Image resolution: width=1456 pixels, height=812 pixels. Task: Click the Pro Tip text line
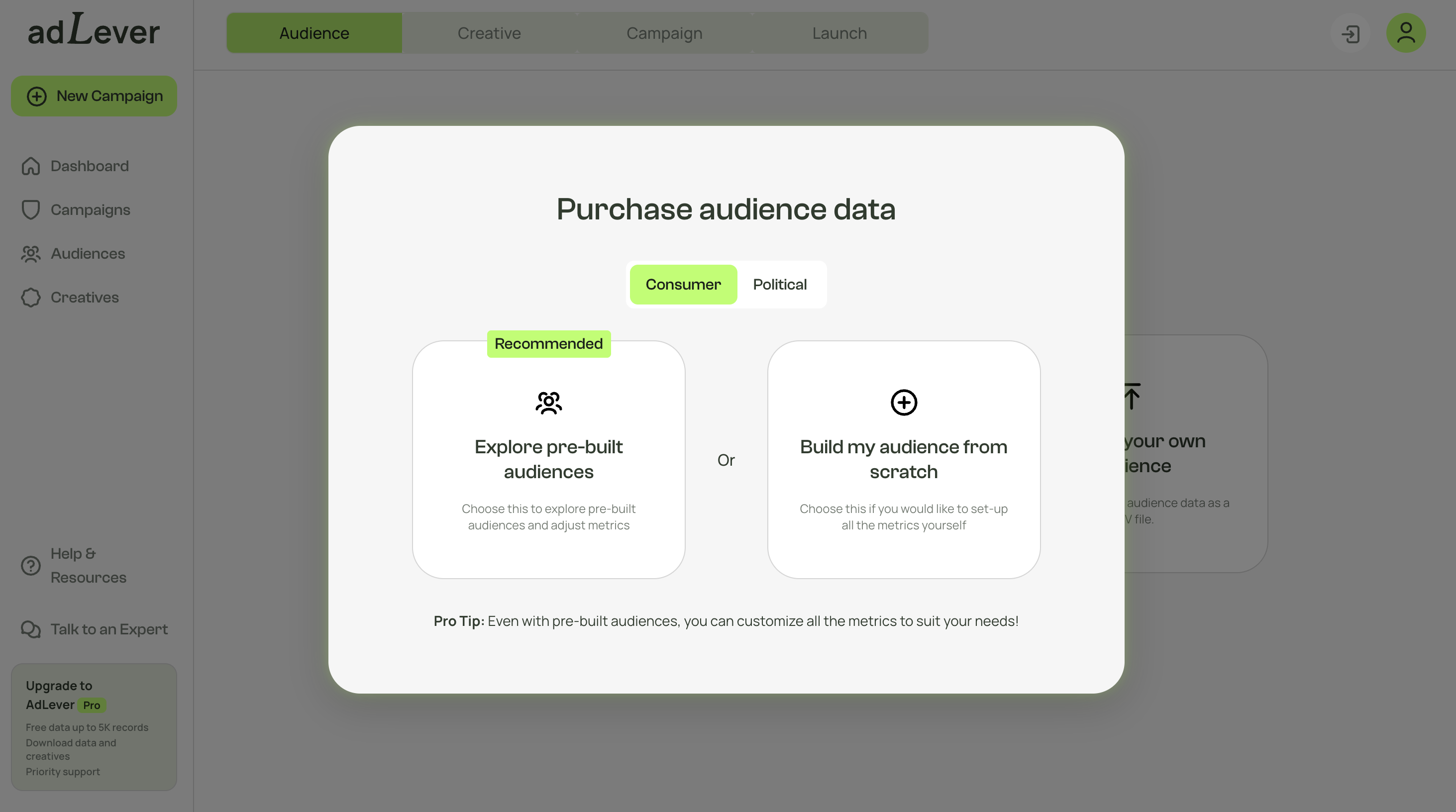(x=726, y=621)
